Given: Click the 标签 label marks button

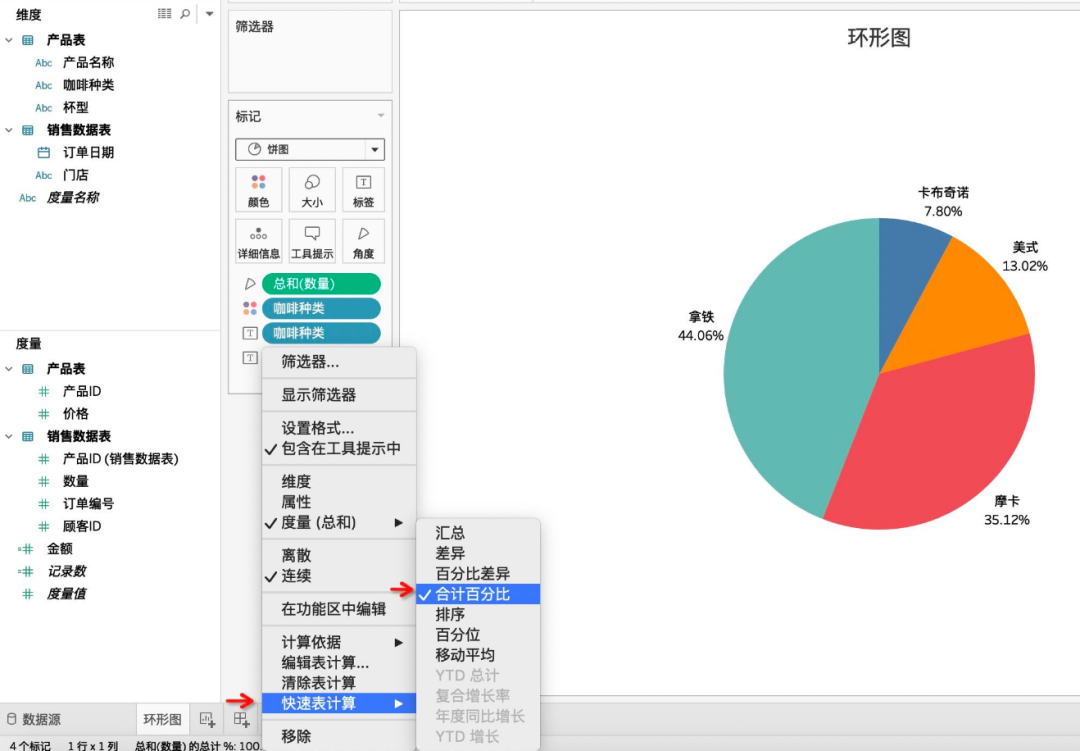Looking at the screenshot, I should pos(363,190).
